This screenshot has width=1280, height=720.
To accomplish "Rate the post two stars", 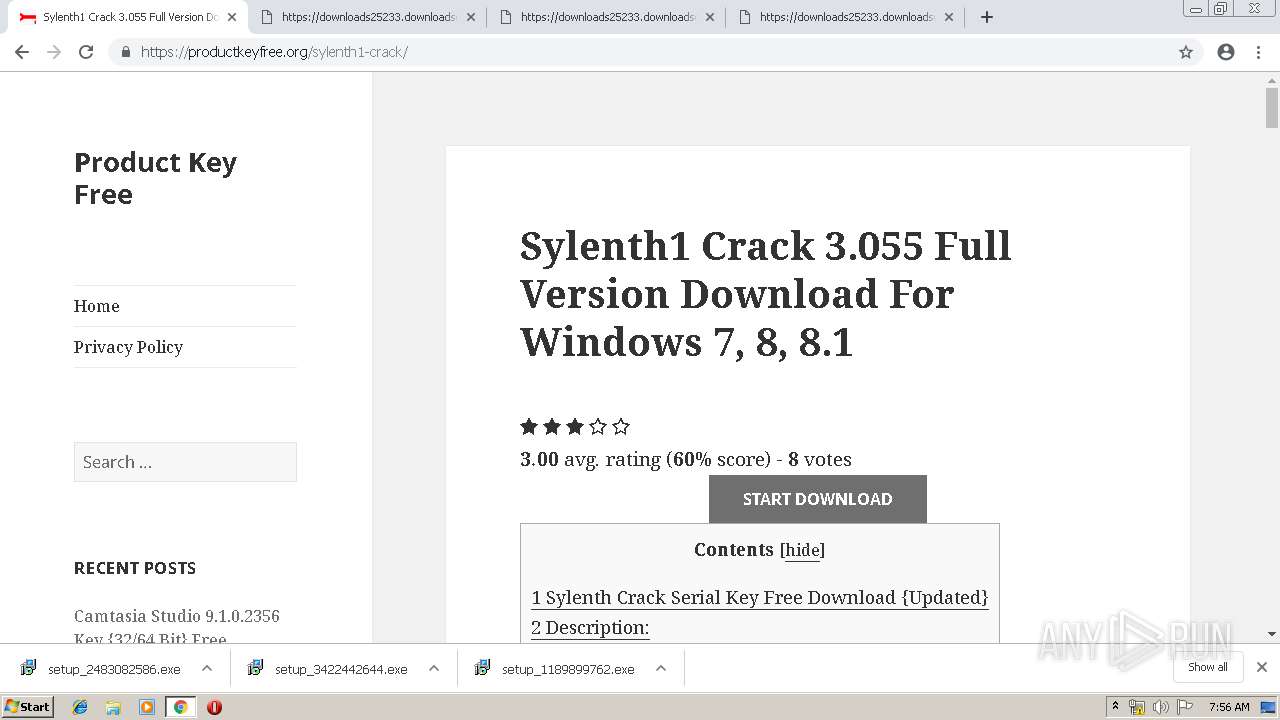I will pos(552,427).
